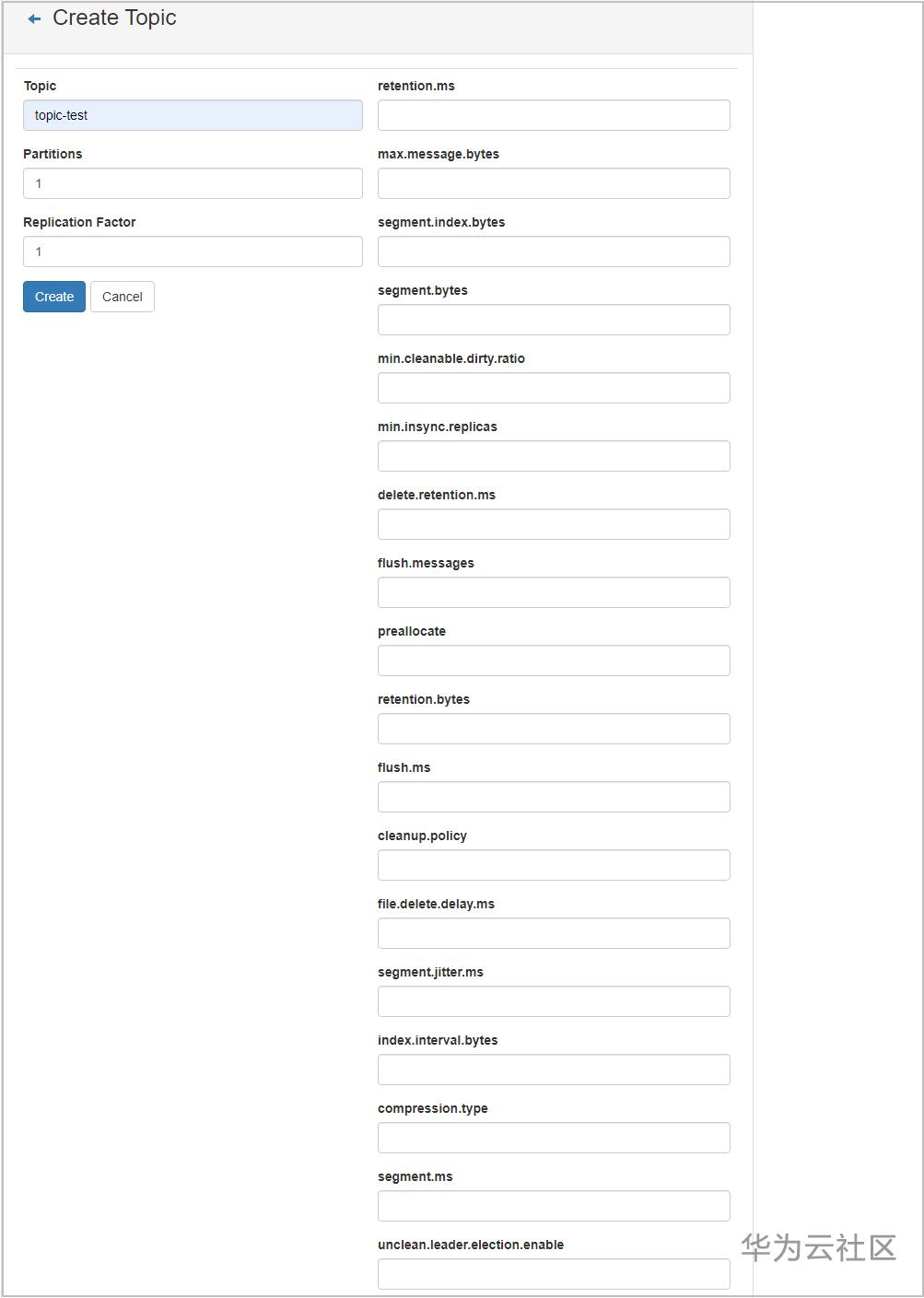
Task: Click the retention.ms input box
Action: 554,115
